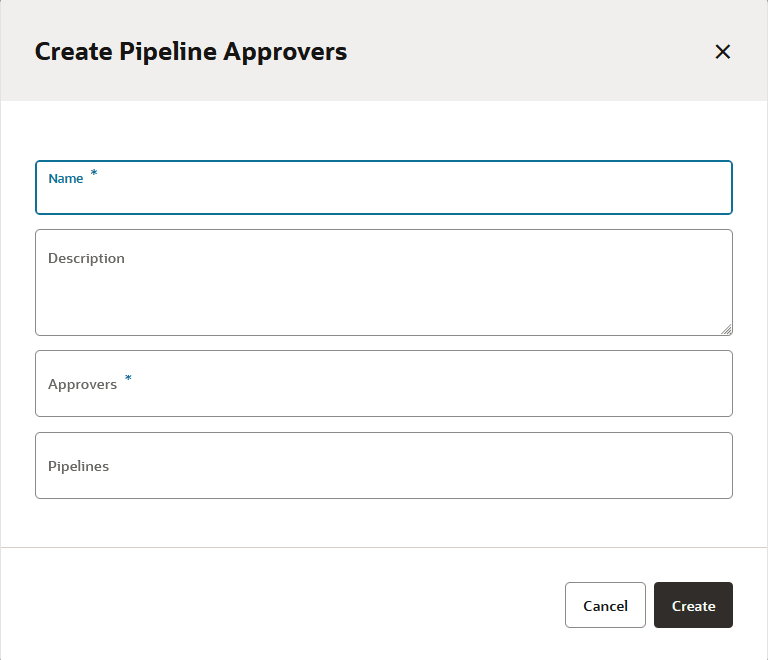This screenshot has width=768, height=660.
Task: Click the Name input field
Action: tap(384, 194)
